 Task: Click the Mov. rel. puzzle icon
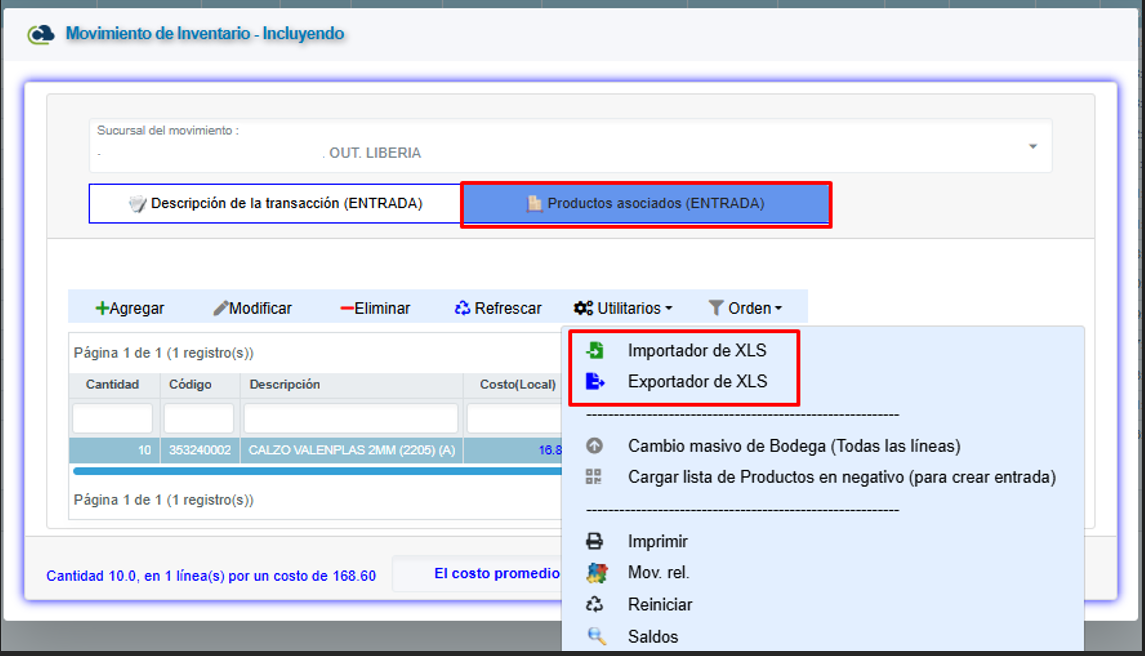coord(595,573)
